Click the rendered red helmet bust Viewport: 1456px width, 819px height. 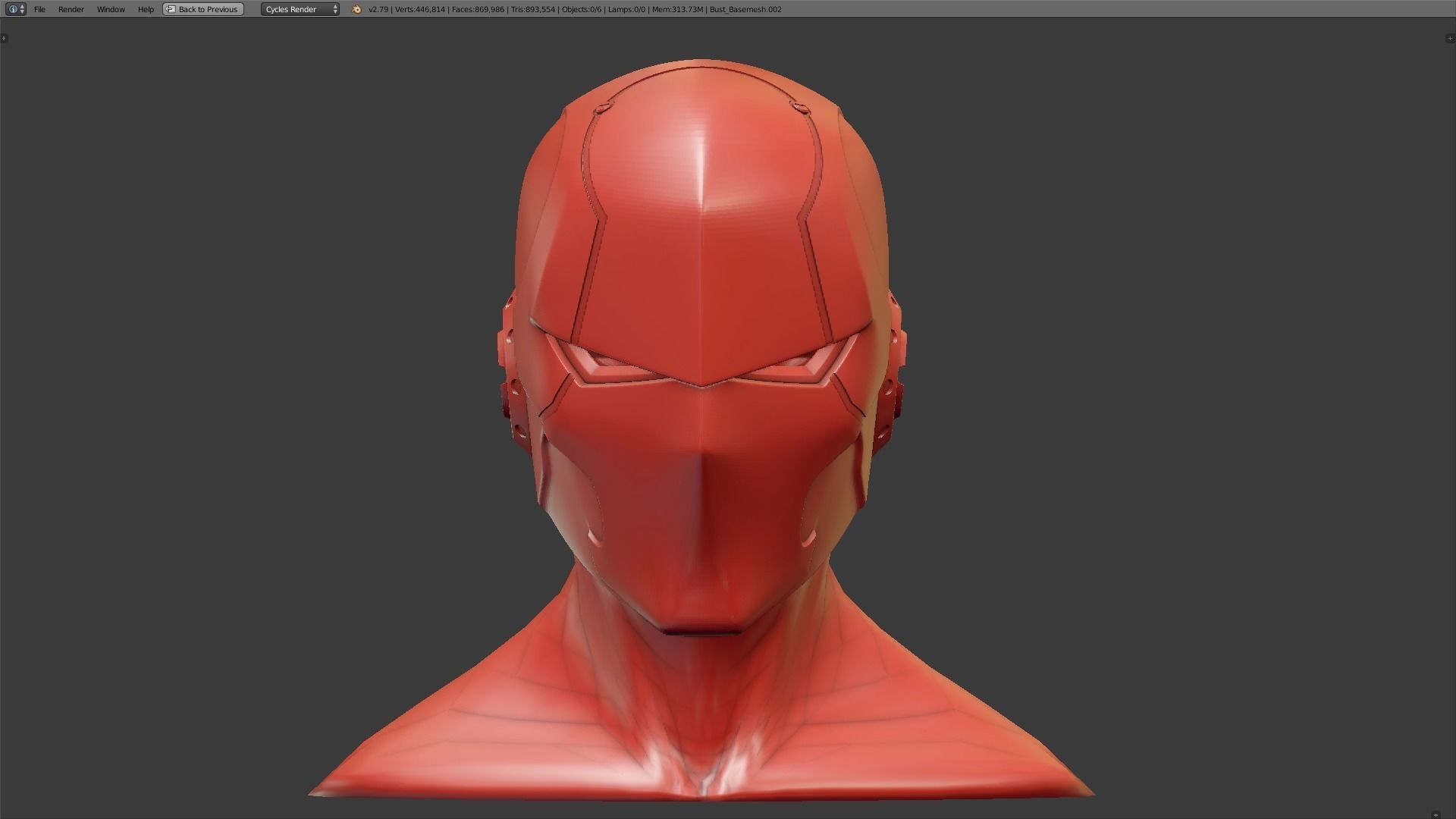coord(701,428)
